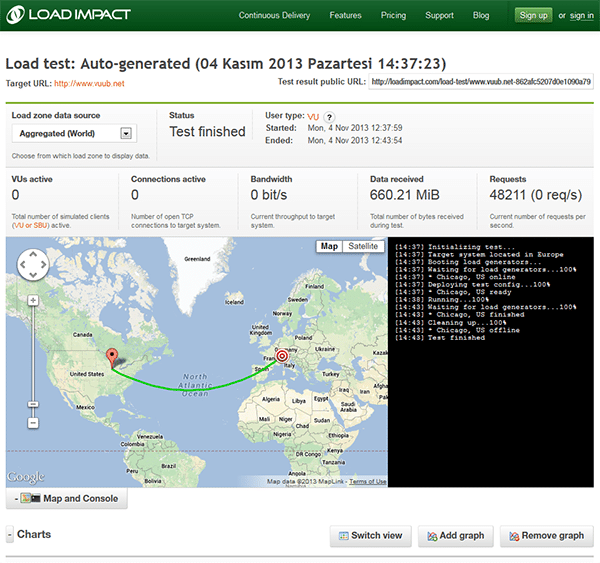Click the Add graph button
600x563 pixels.
tap(456, 536)
